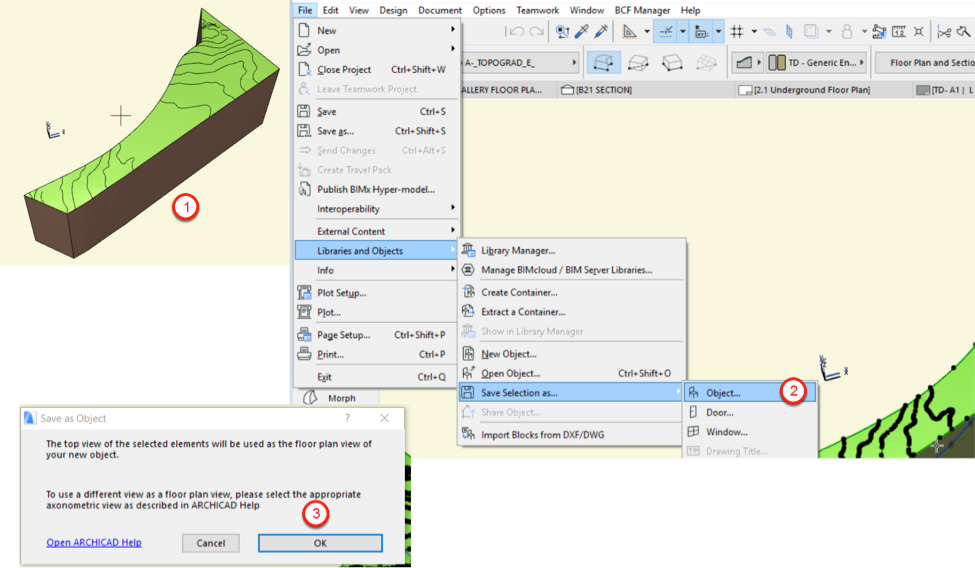The image size is (975, 568).
Task: Open the snap guides options dropdown arrow
Action: [683, 31]
